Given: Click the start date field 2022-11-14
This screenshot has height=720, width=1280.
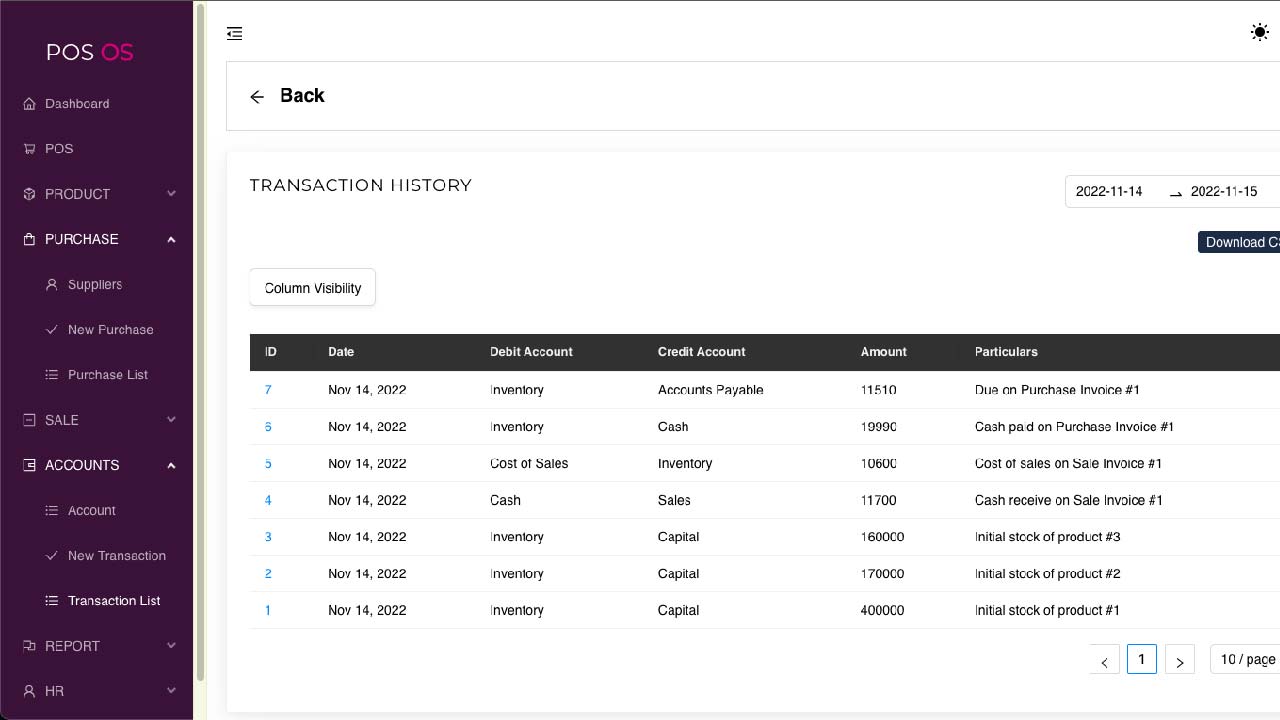Looking at the screenshot, I should click(1109, 192).
